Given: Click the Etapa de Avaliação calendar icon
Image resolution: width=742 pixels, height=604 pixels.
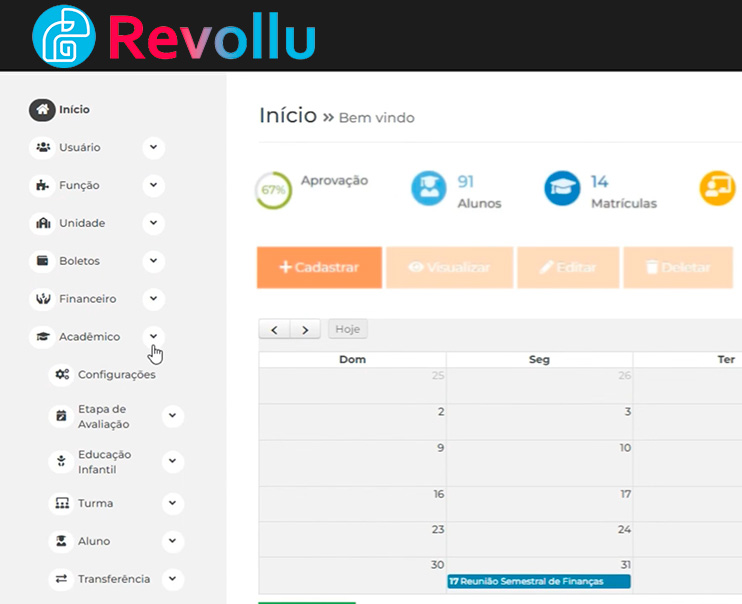Looking at the screenshot, I should point(62,416).
